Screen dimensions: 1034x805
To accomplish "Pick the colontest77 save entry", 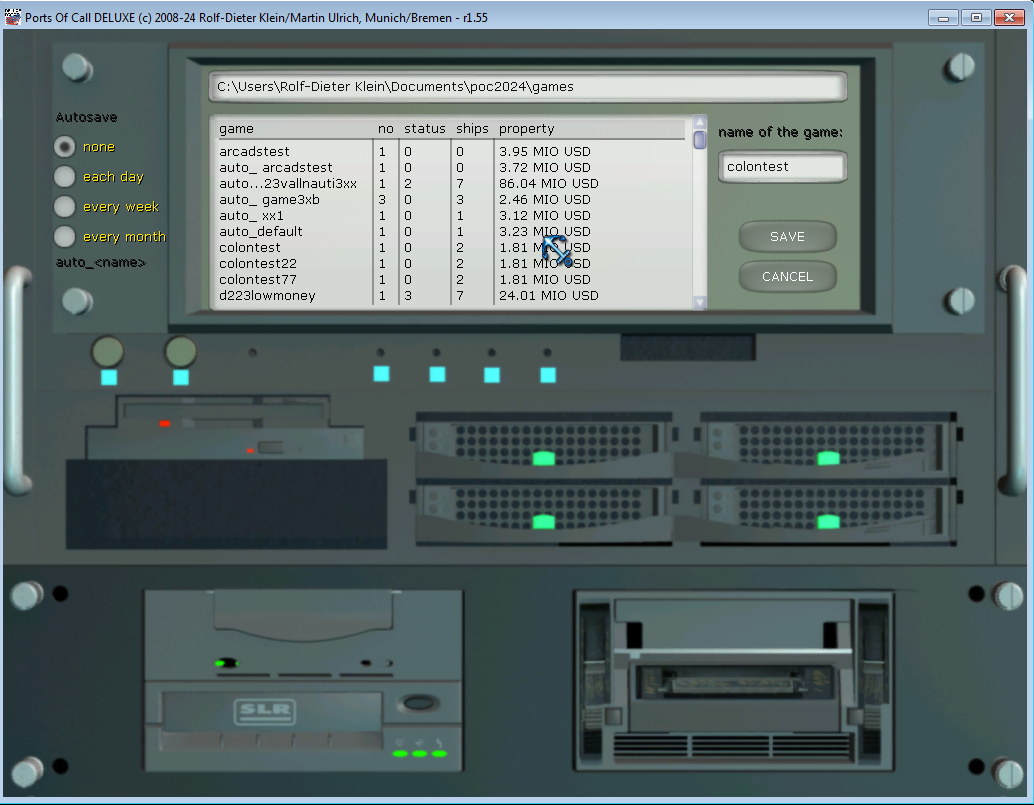I will click(x=452, y=280).
